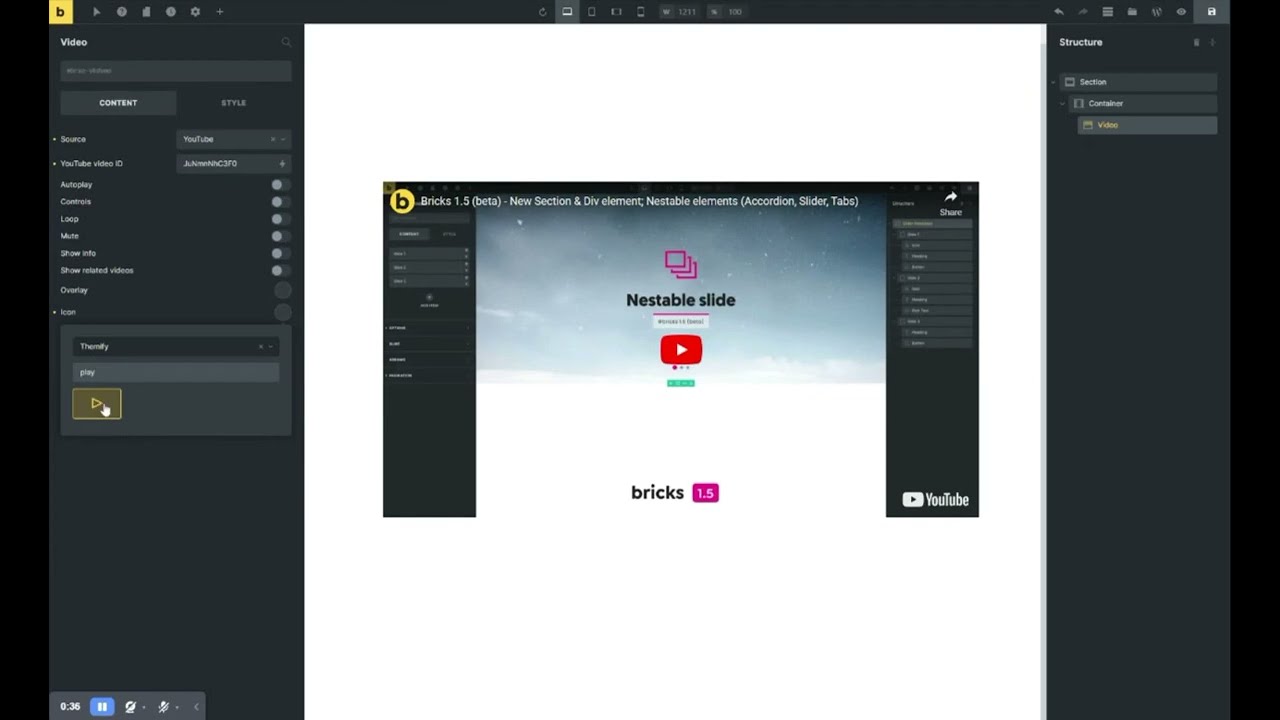Click YouTube video title link on preview
Screen dimensions: 1280x720
click(x=639, y=201)
